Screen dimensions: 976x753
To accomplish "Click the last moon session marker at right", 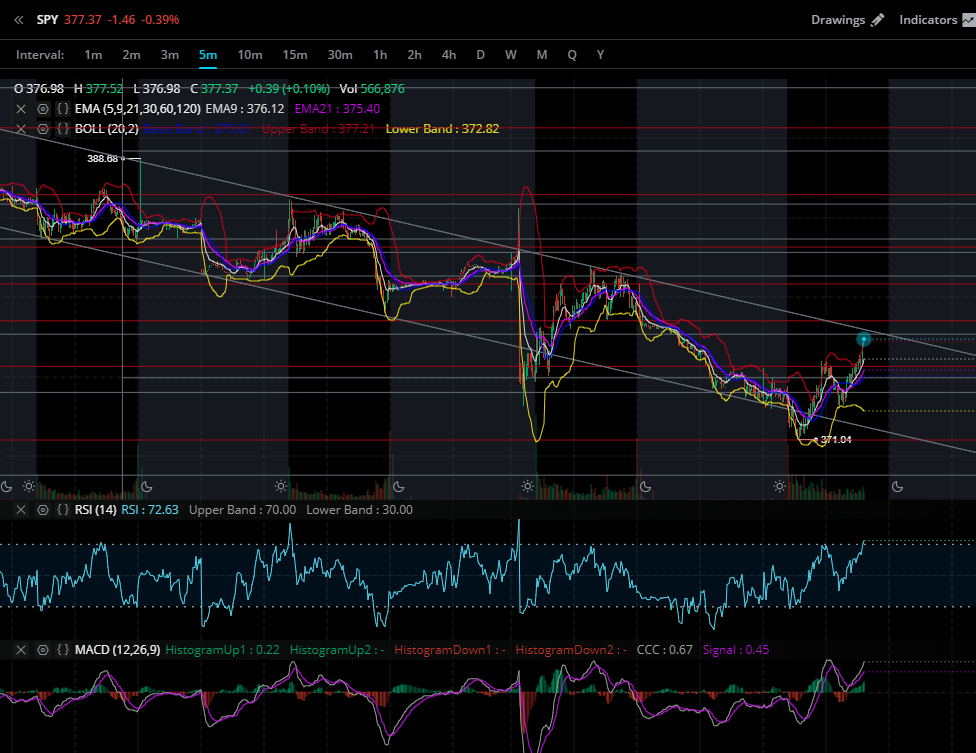I will pyautogui.click(x=897, y=487).
